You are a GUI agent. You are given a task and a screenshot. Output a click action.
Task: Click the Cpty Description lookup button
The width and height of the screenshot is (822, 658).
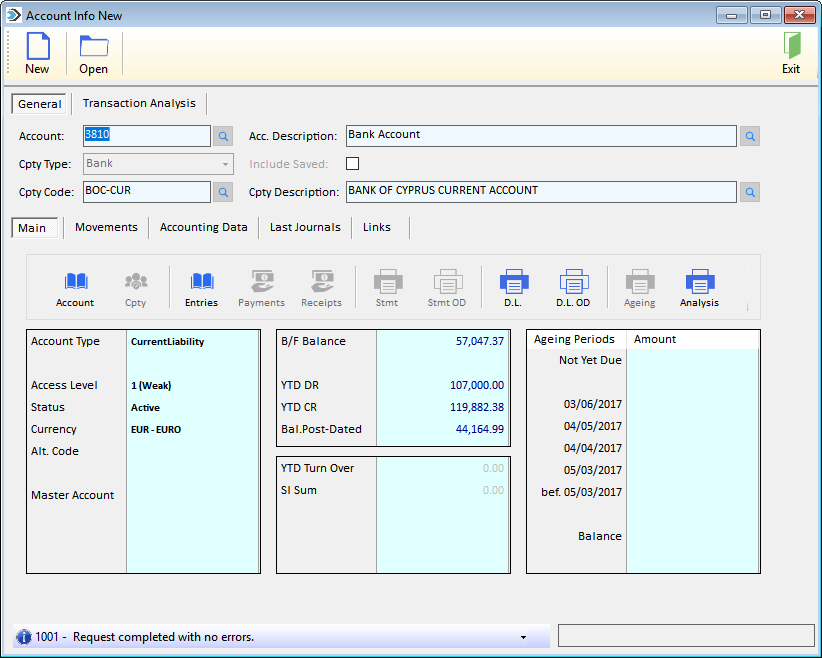(x=750, y=192)
